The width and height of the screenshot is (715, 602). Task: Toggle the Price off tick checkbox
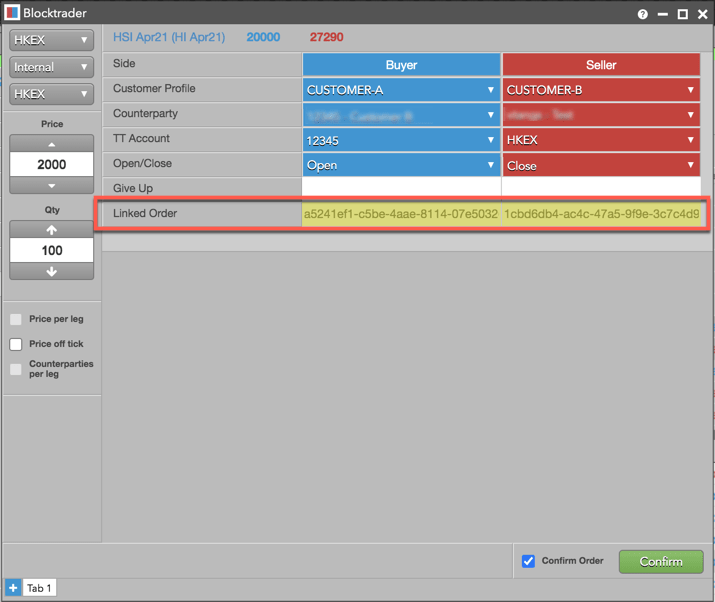[x=16, y=344]
